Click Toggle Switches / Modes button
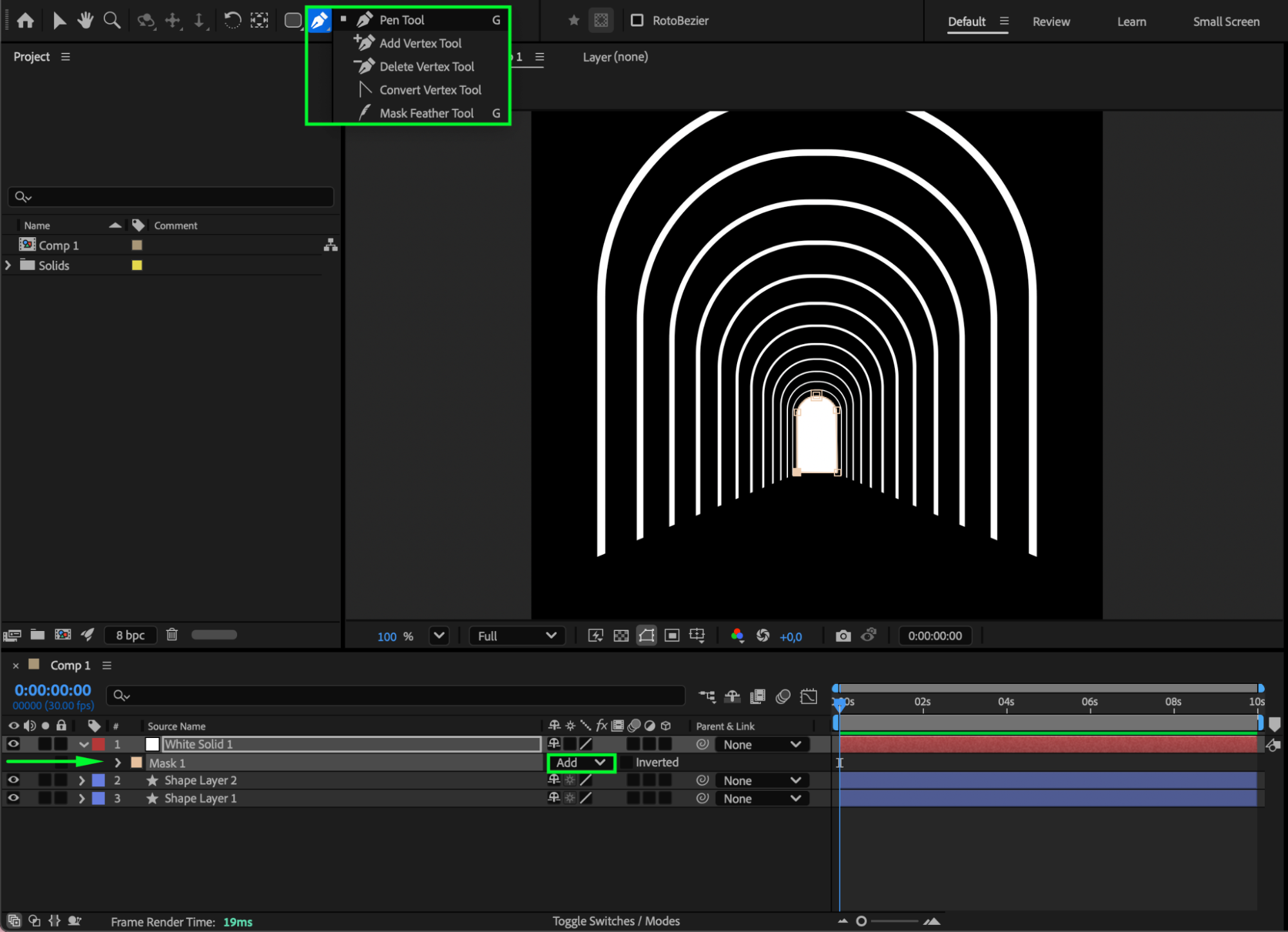The width and height of the screenshot is (1288, 932). [616, 921]
